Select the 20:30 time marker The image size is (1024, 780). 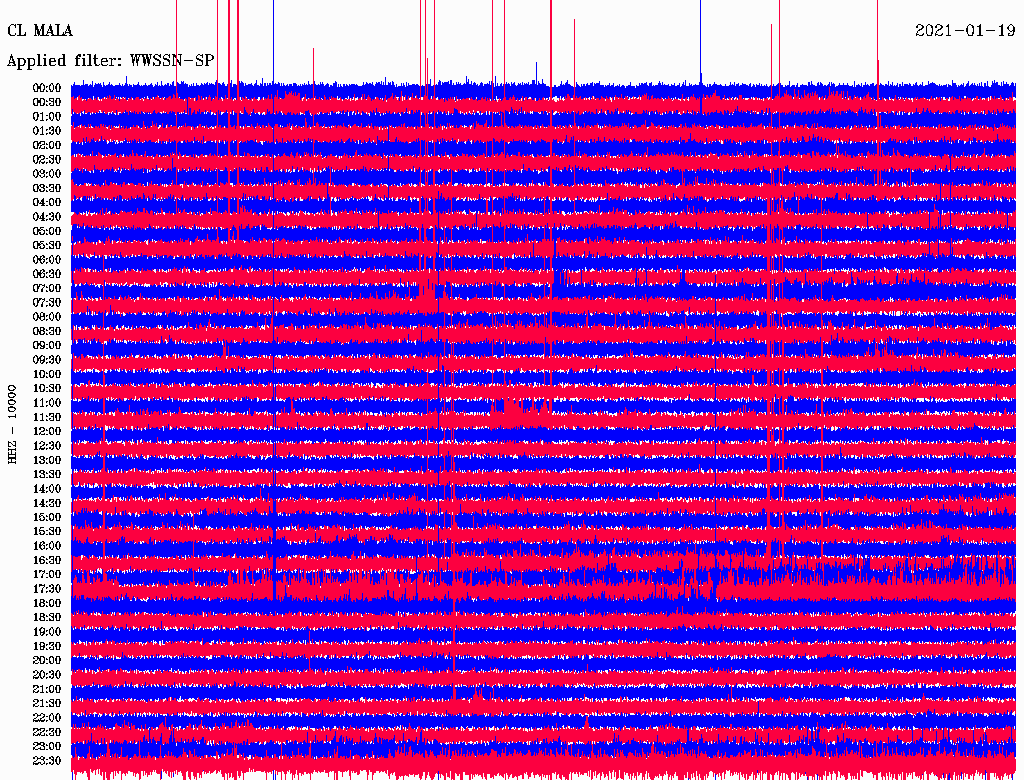click(47, 675)
